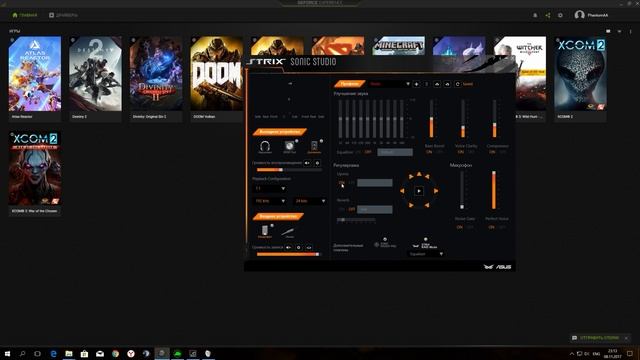Toggle Voice Clarity ON
Image resolution: width=640 pixels, height=360 pixels.
tap(461, 152)
